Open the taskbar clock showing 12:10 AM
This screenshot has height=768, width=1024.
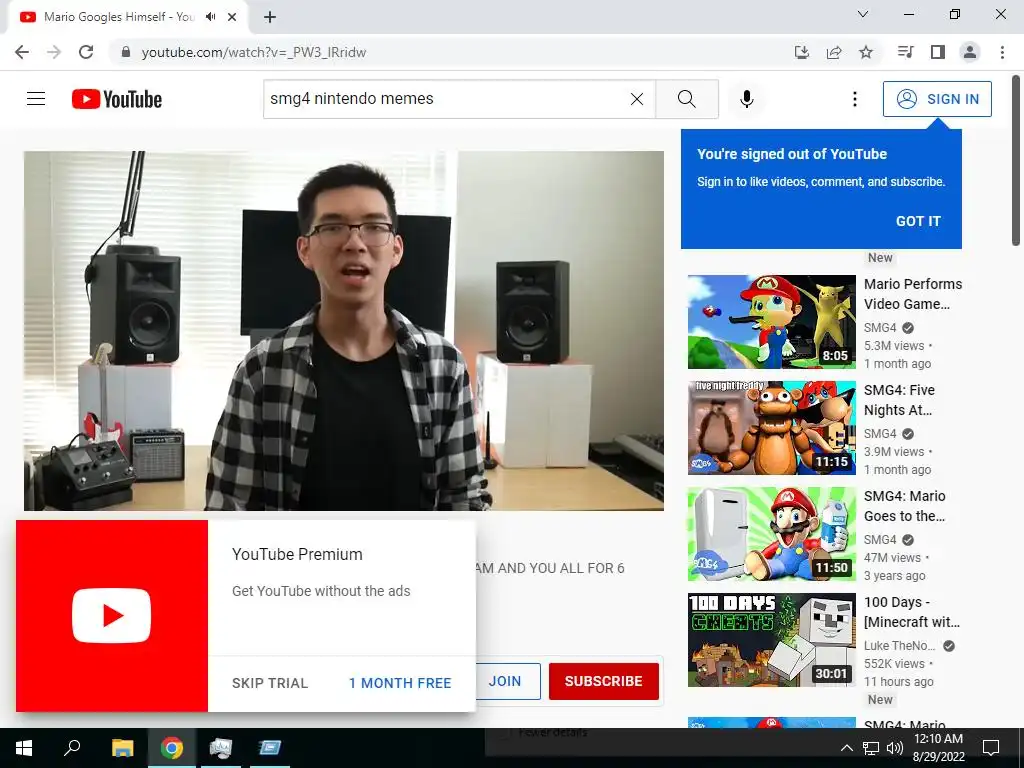pos(938,748)
